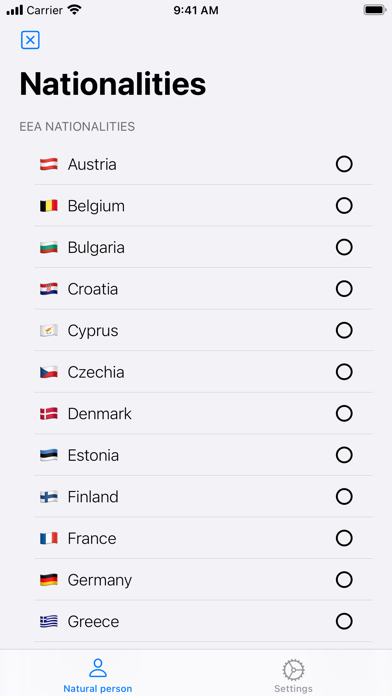The height and width of the screenshot is (696, 392).
Task: Select the Czechia radio button
Action: pos(344,372)
